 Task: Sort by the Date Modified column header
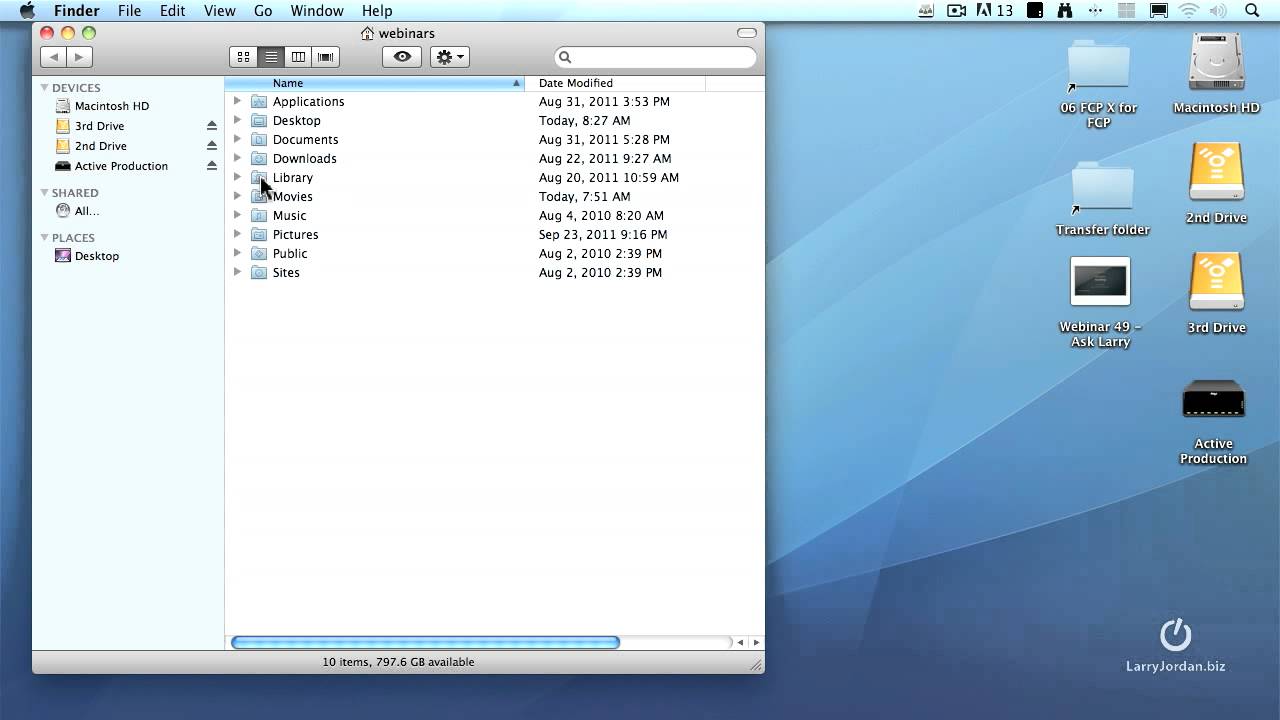(615, 83)
